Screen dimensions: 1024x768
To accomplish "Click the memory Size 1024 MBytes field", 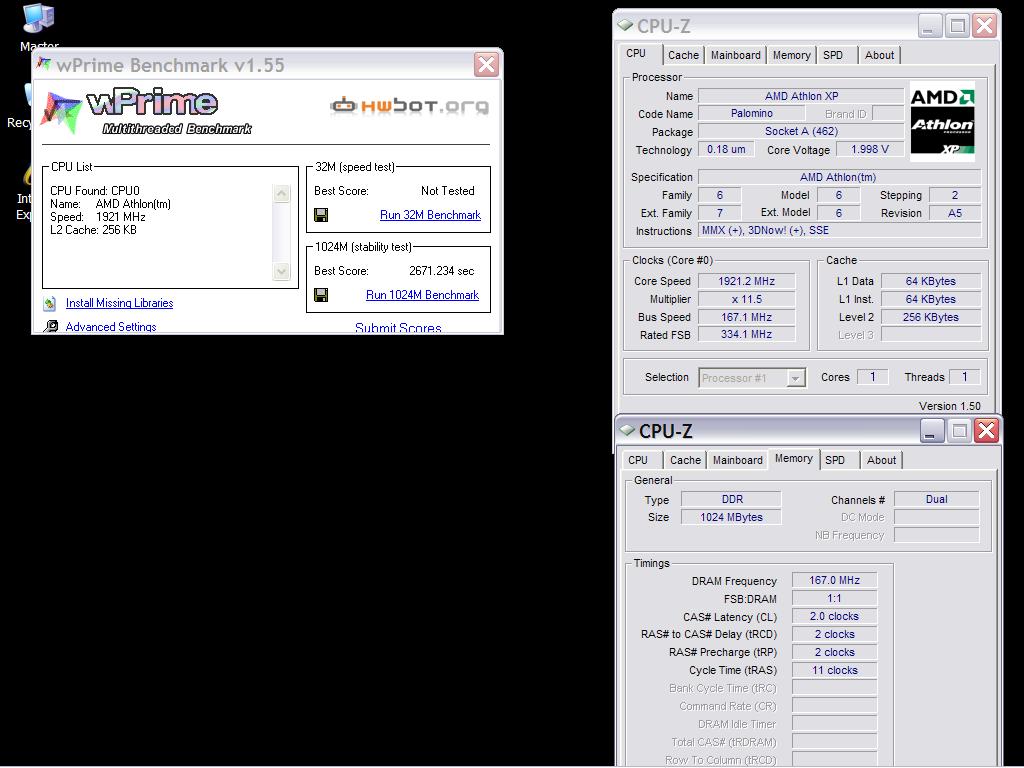I will 731,517.
